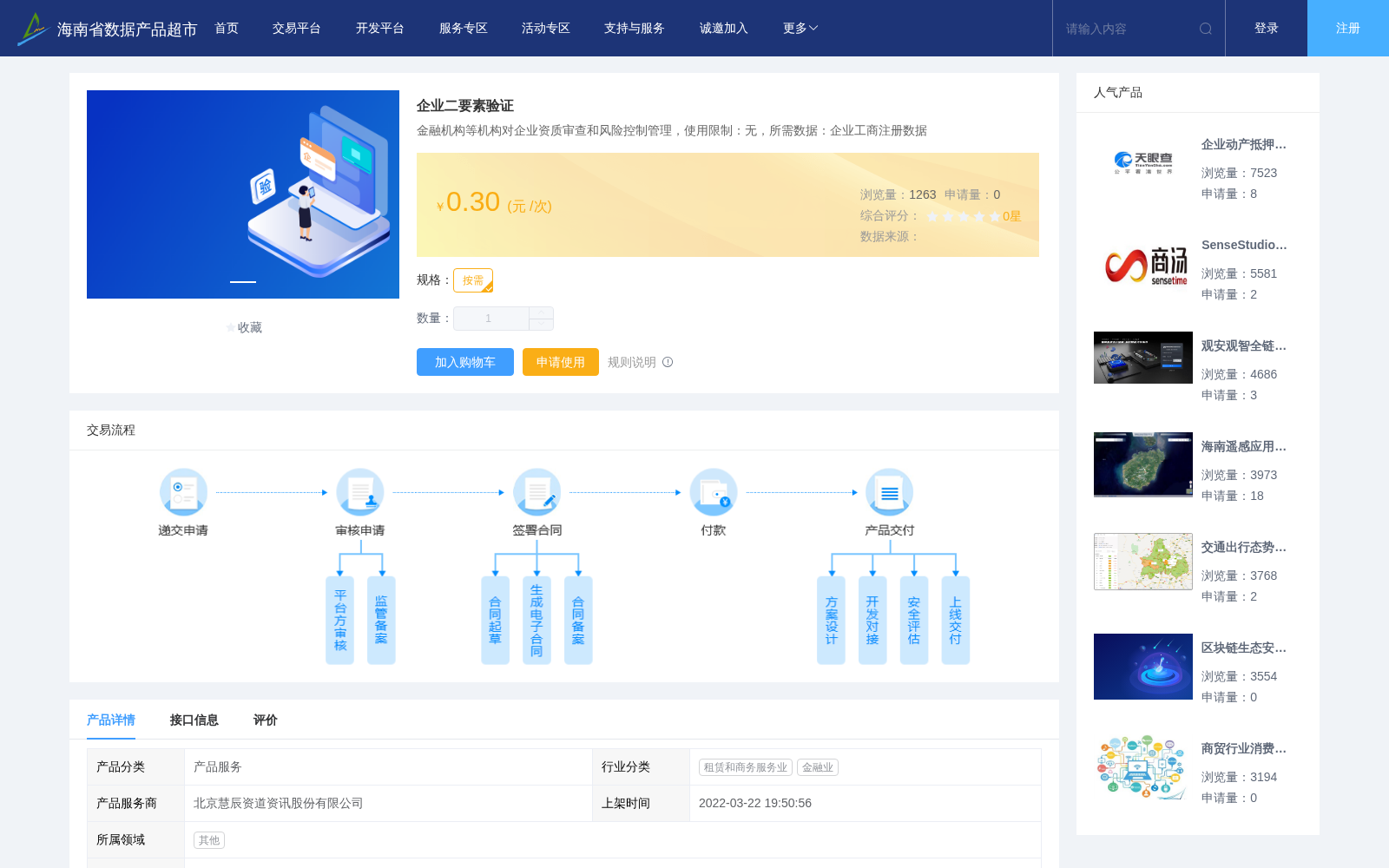Click the quantity number input
The image size is (1389, 868).
[x=491, y=319]
